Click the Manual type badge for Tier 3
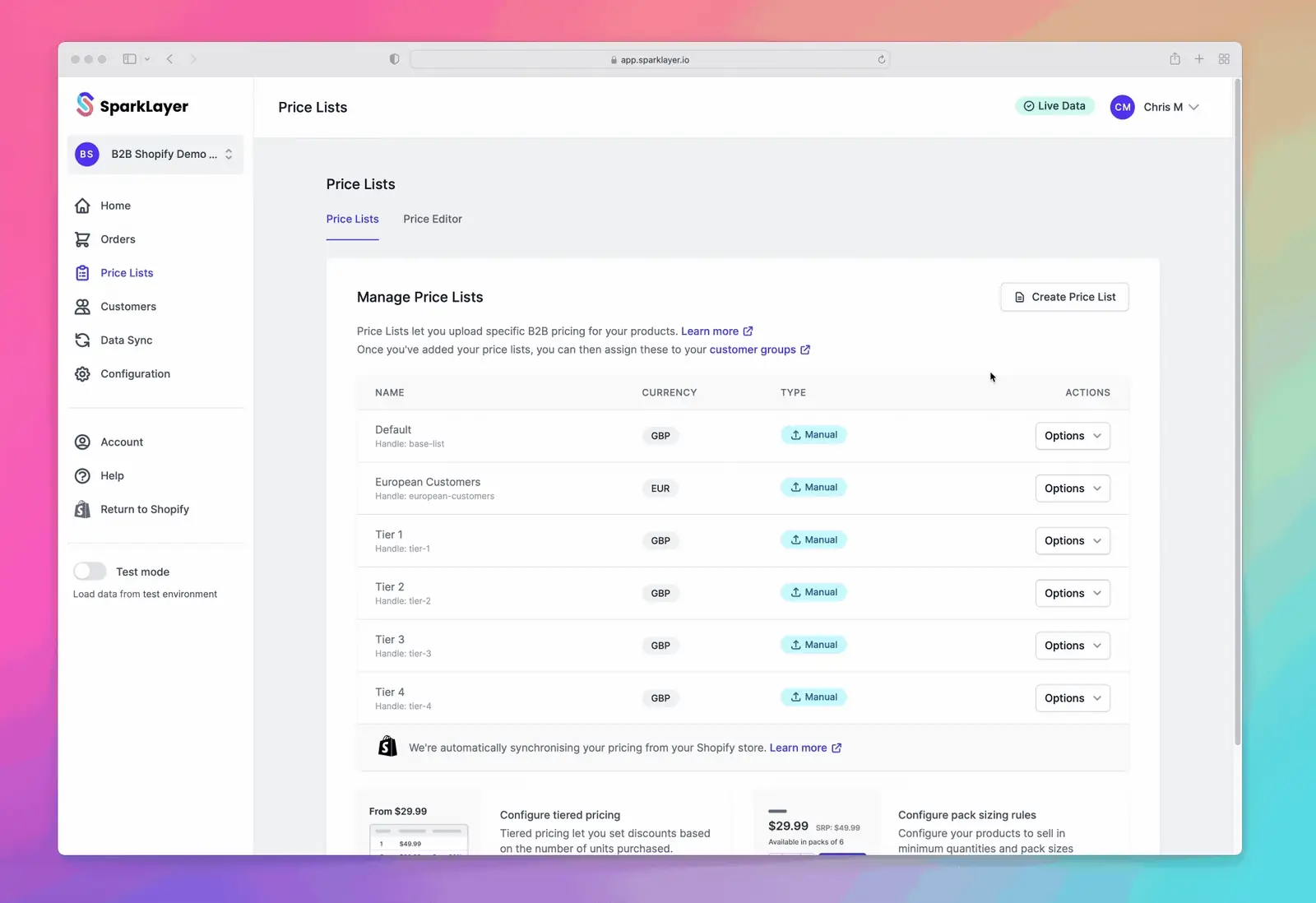Screen dimensions: 1316x903 [x=813, y=646]
